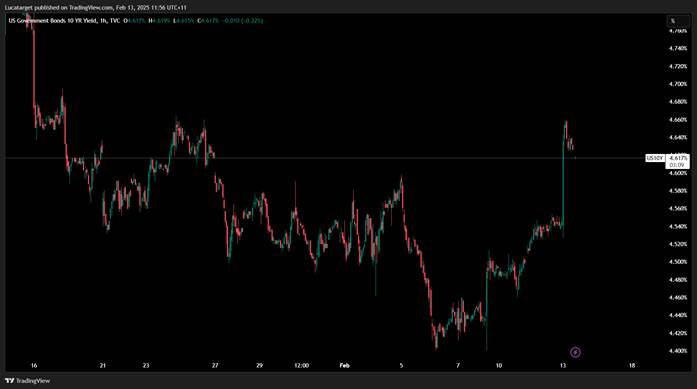
Task: Click the 27 date label on time axis
Action: (215, 365)
